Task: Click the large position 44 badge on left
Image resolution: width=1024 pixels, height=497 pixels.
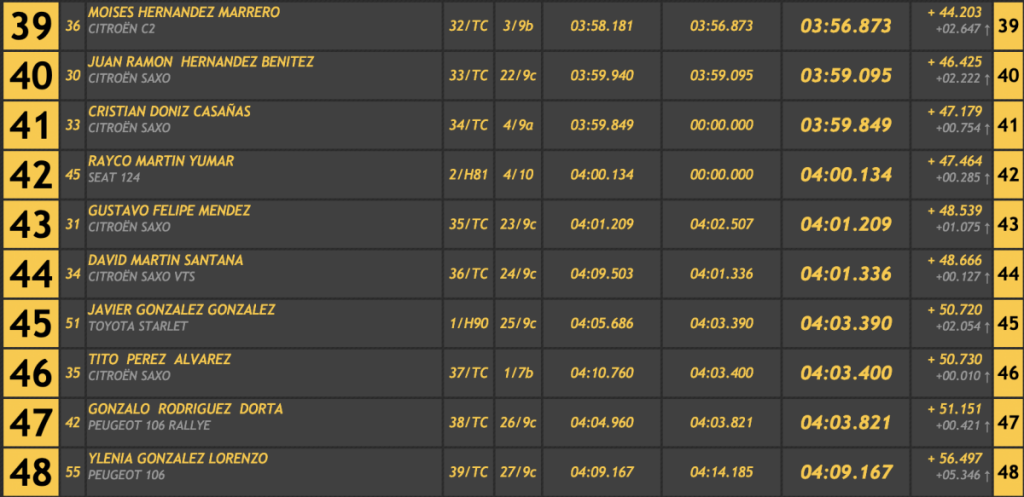Action: [30, 273]
